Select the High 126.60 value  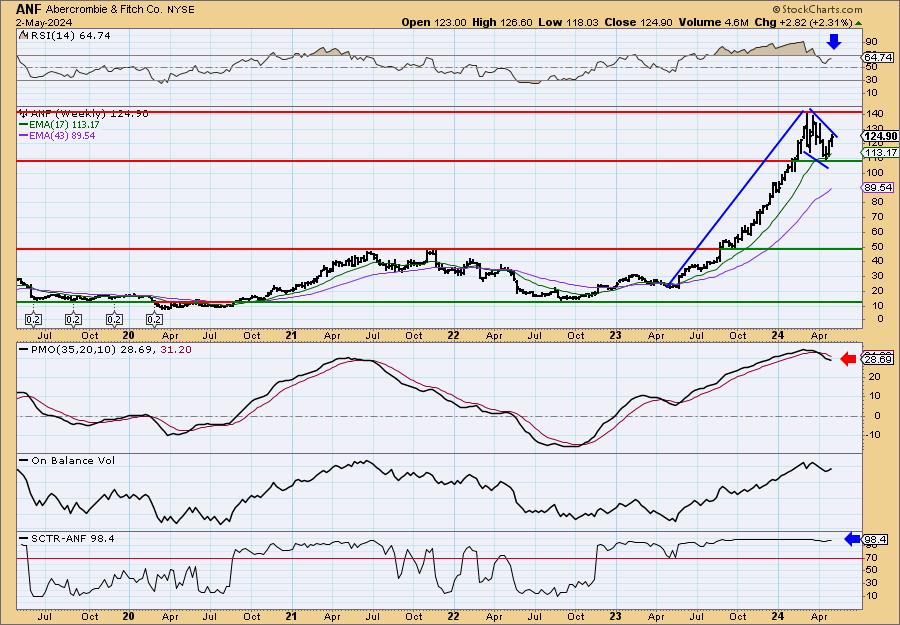pos(503,22)
